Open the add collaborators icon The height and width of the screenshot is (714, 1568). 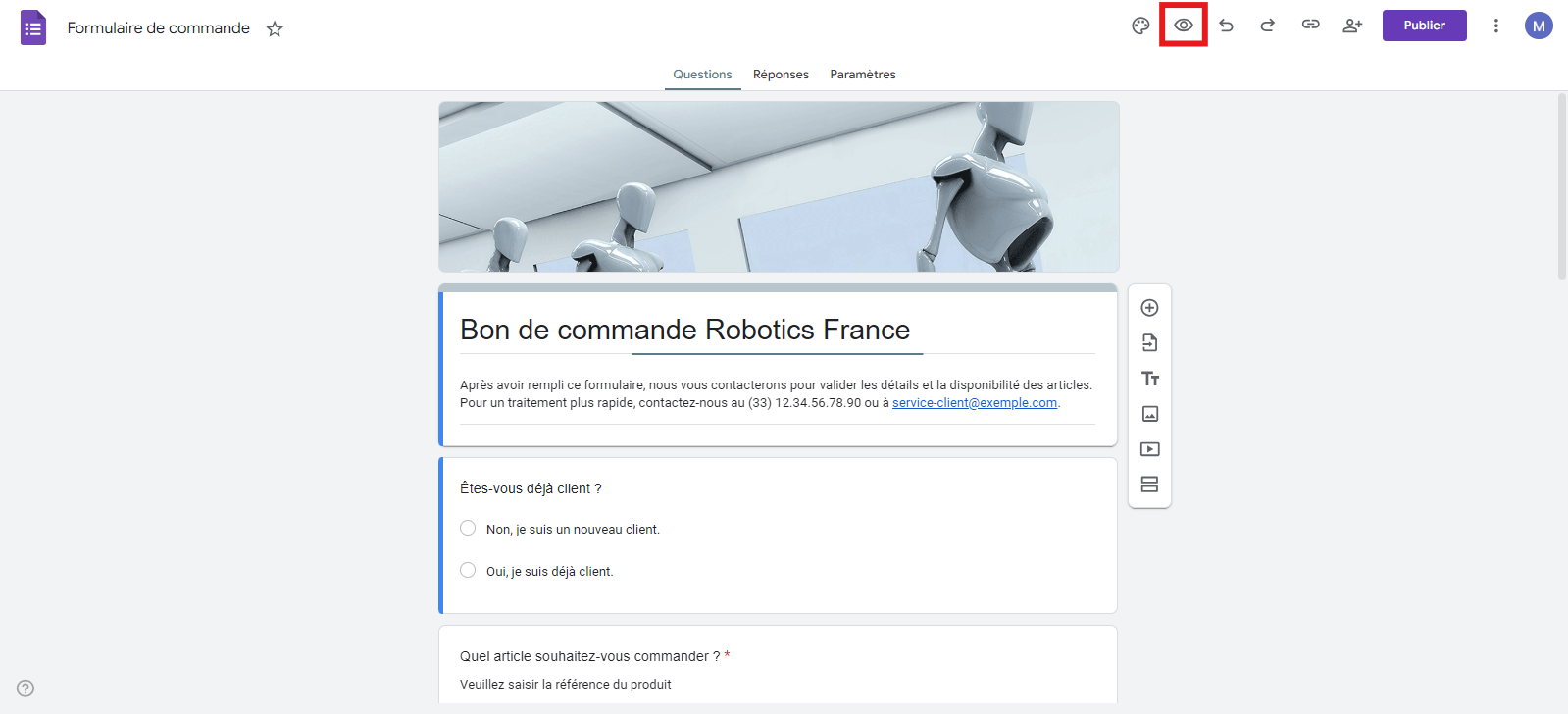(x=1352, y=25)
